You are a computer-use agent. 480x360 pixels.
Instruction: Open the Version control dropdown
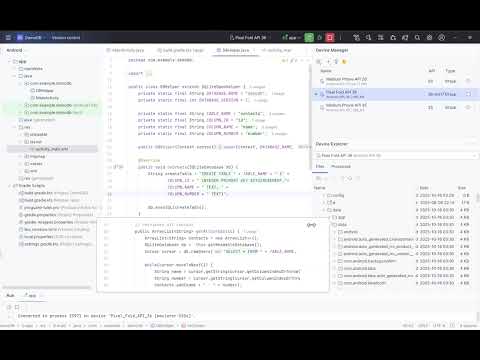66,38
